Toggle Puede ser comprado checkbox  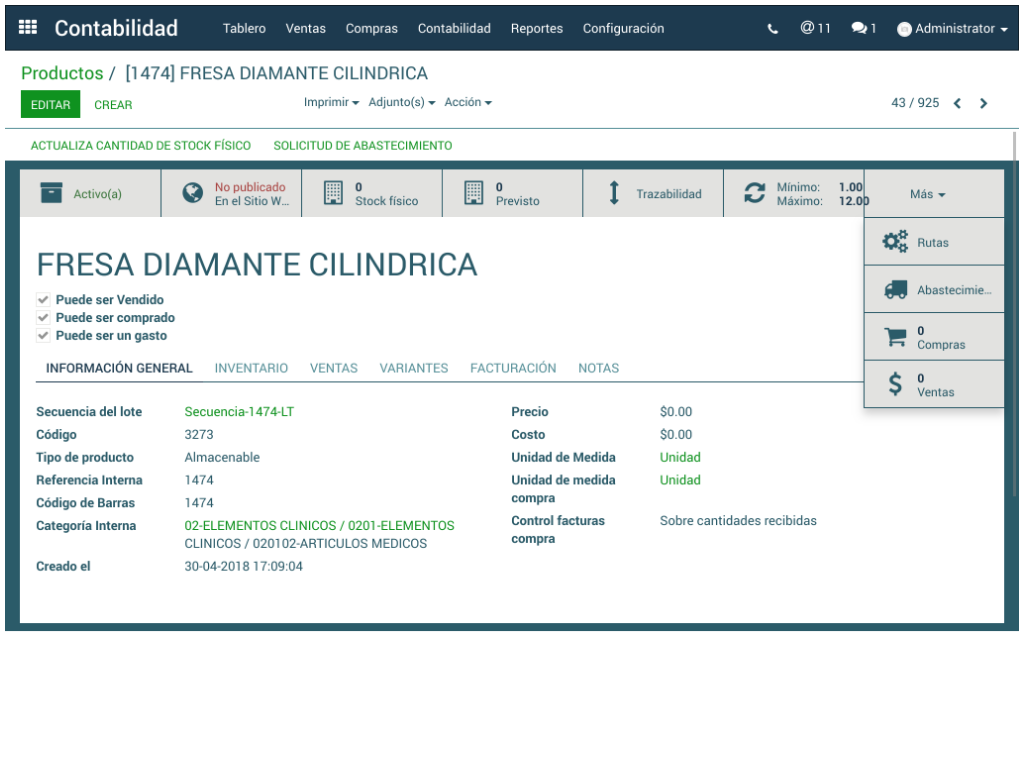[43, 317]
